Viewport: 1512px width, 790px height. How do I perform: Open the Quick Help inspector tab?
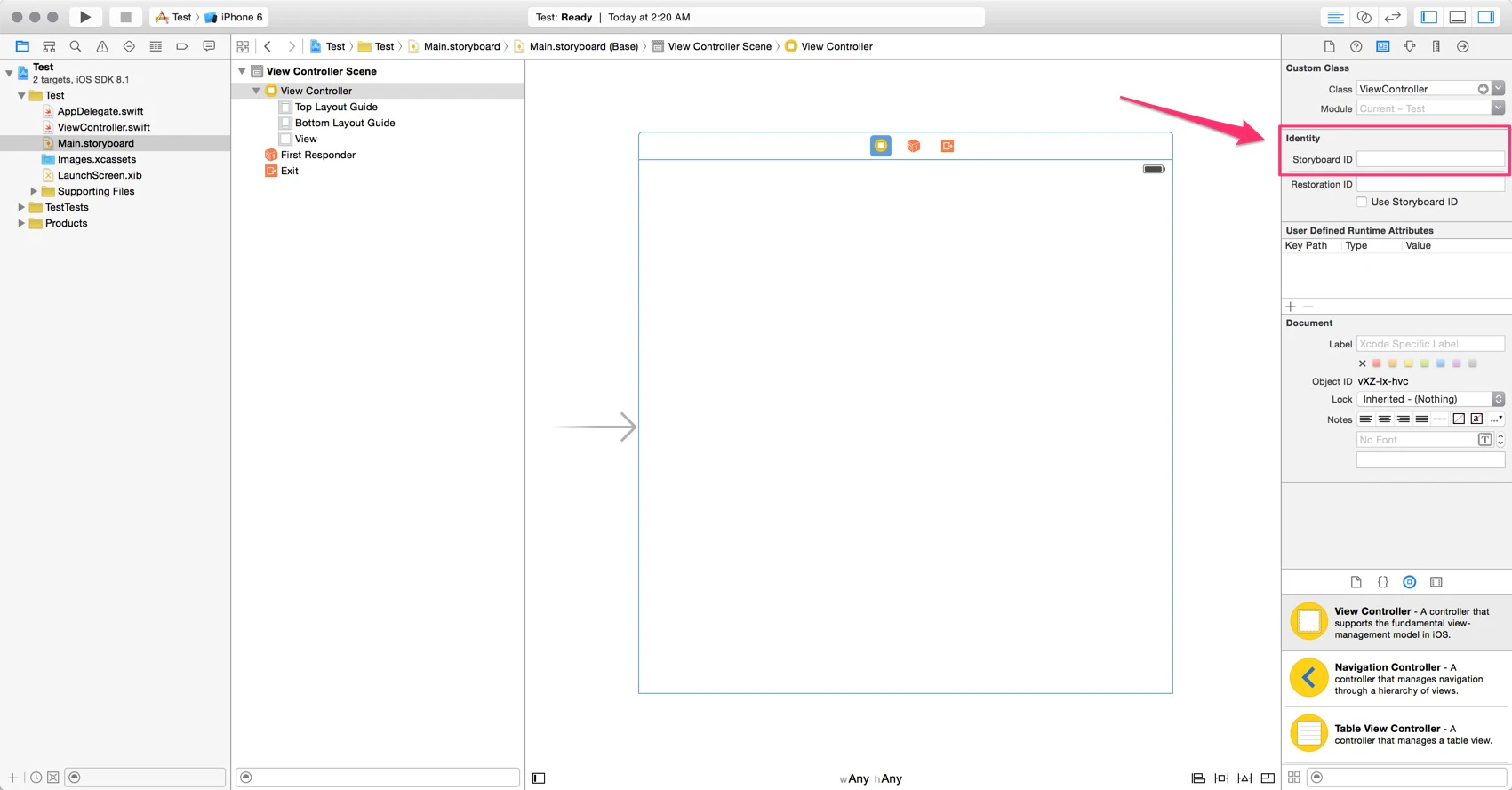click(x=1356, y=46)
